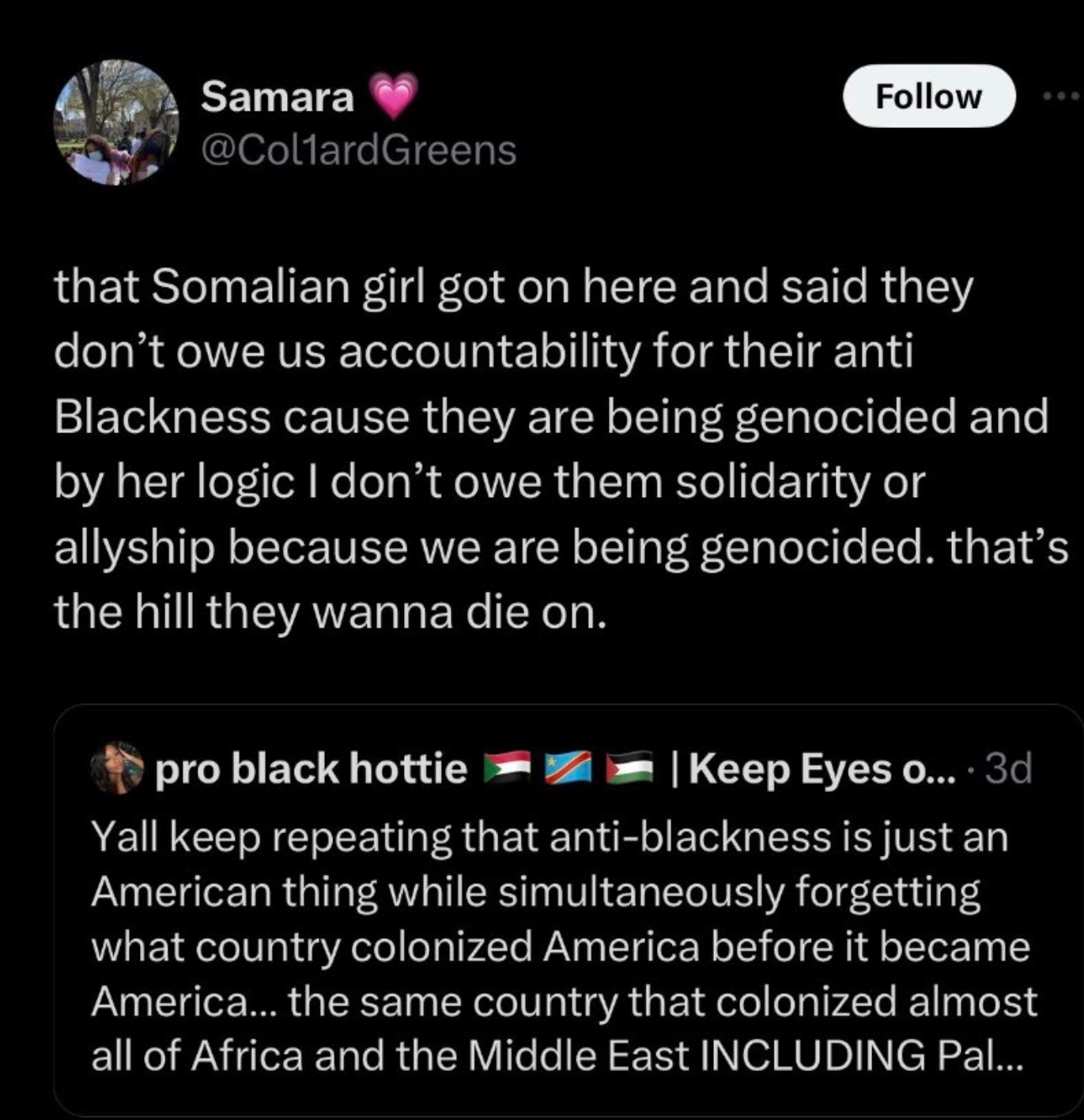Tap the pink heart emoji beside Samara

coord(393,96)
